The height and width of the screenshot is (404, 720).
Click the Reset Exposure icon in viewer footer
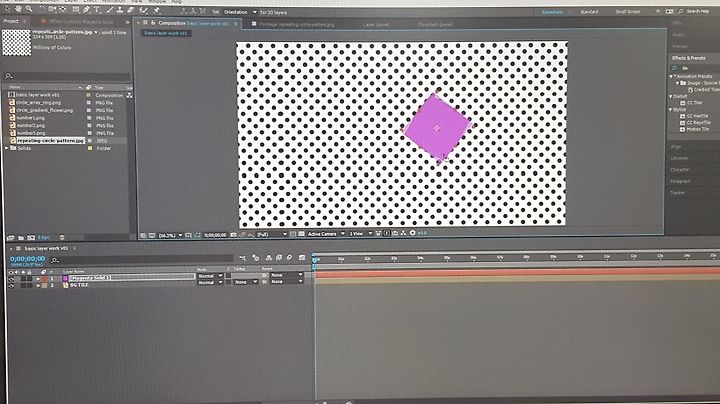pyautogui.click(x=412, y=233)
